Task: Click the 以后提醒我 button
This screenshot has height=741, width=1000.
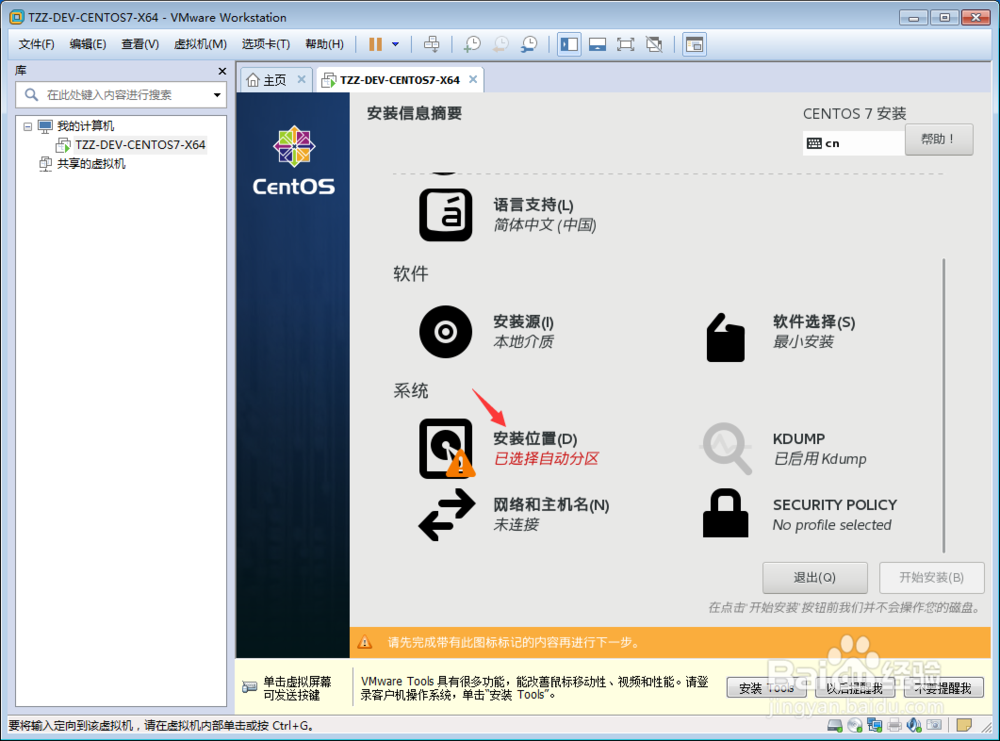Action: (855, 688)
